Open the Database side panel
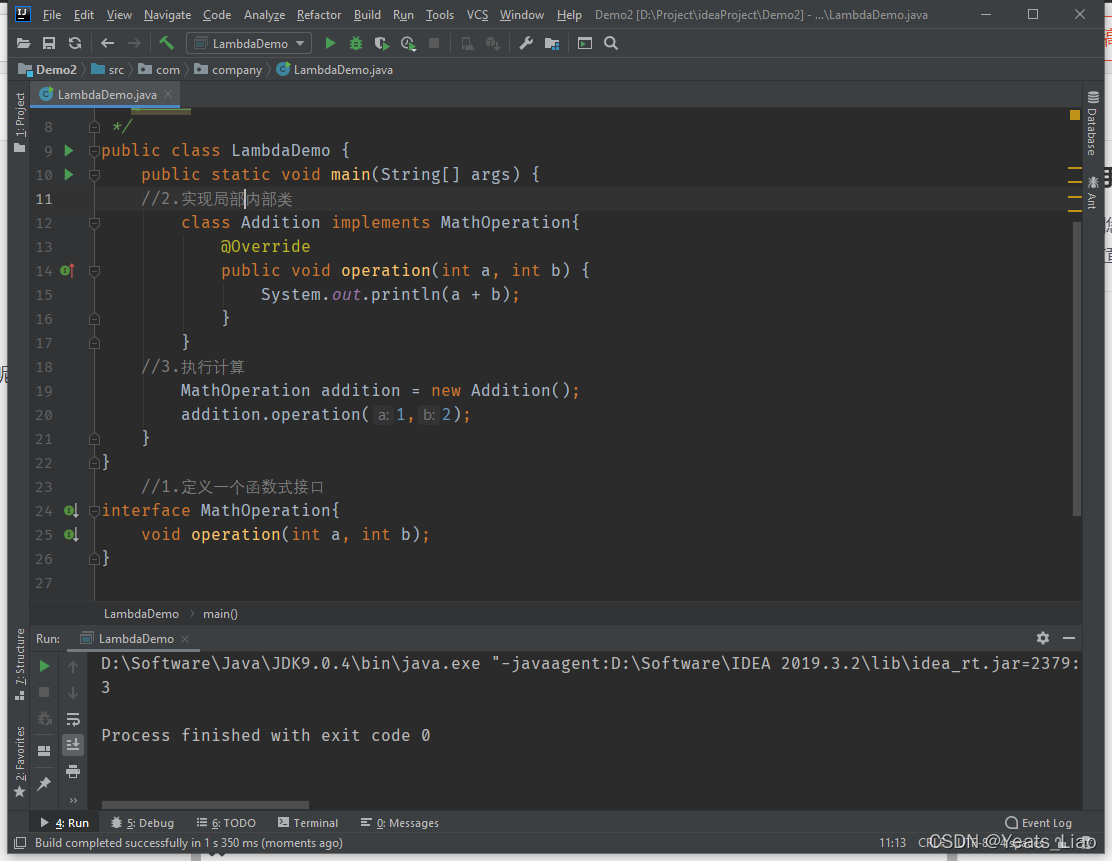This screenshot has width=1112, height=861. (1092, 123)
